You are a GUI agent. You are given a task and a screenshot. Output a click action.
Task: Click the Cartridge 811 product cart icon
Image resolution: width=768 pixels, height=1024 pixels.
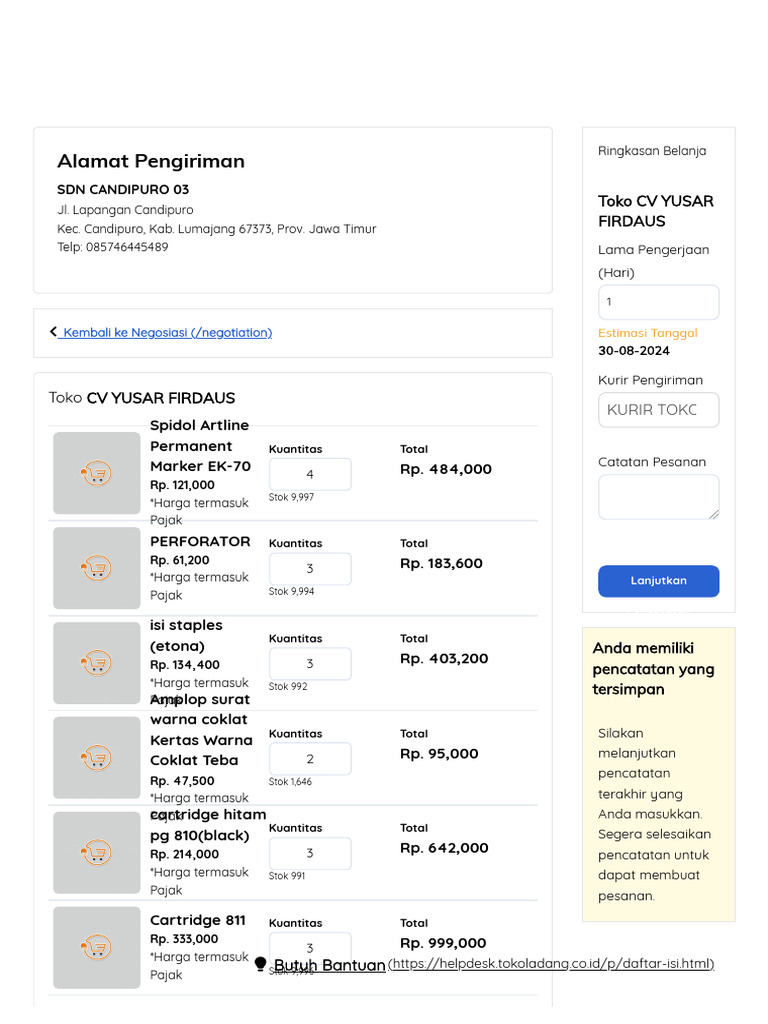pos(96,947)
